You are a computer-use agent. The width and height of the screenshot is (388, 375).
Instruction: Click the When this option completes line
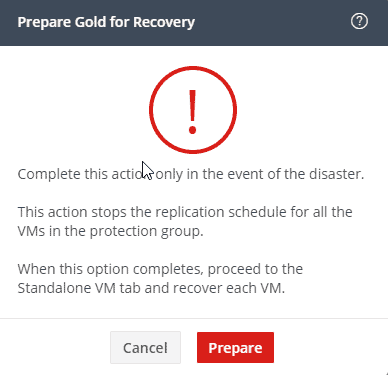pos(160,269)
